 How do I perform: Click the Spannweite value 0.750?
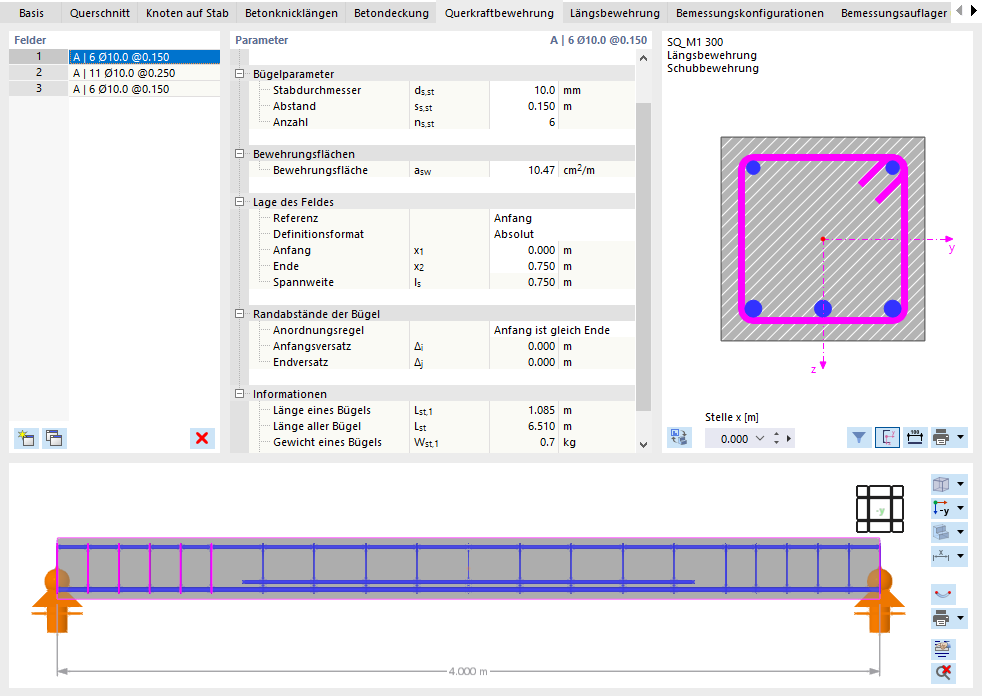coord(523,282)
